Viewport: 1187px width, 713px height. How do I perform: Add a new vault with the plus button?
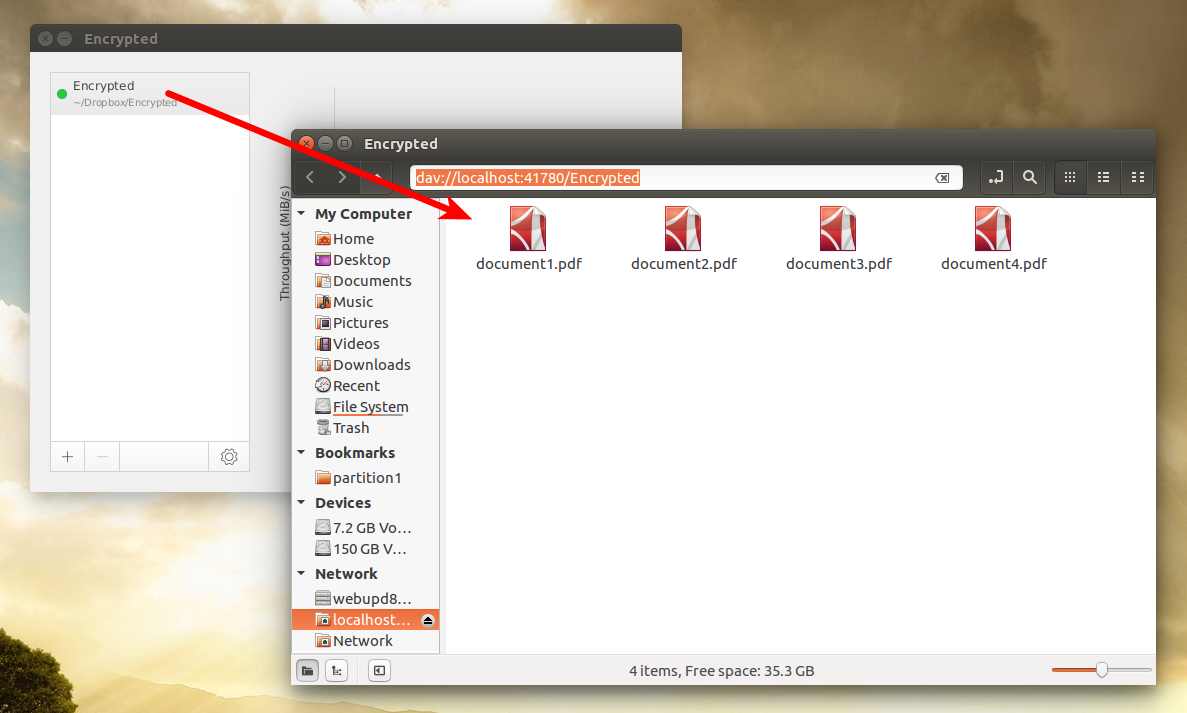coord(67,456)
